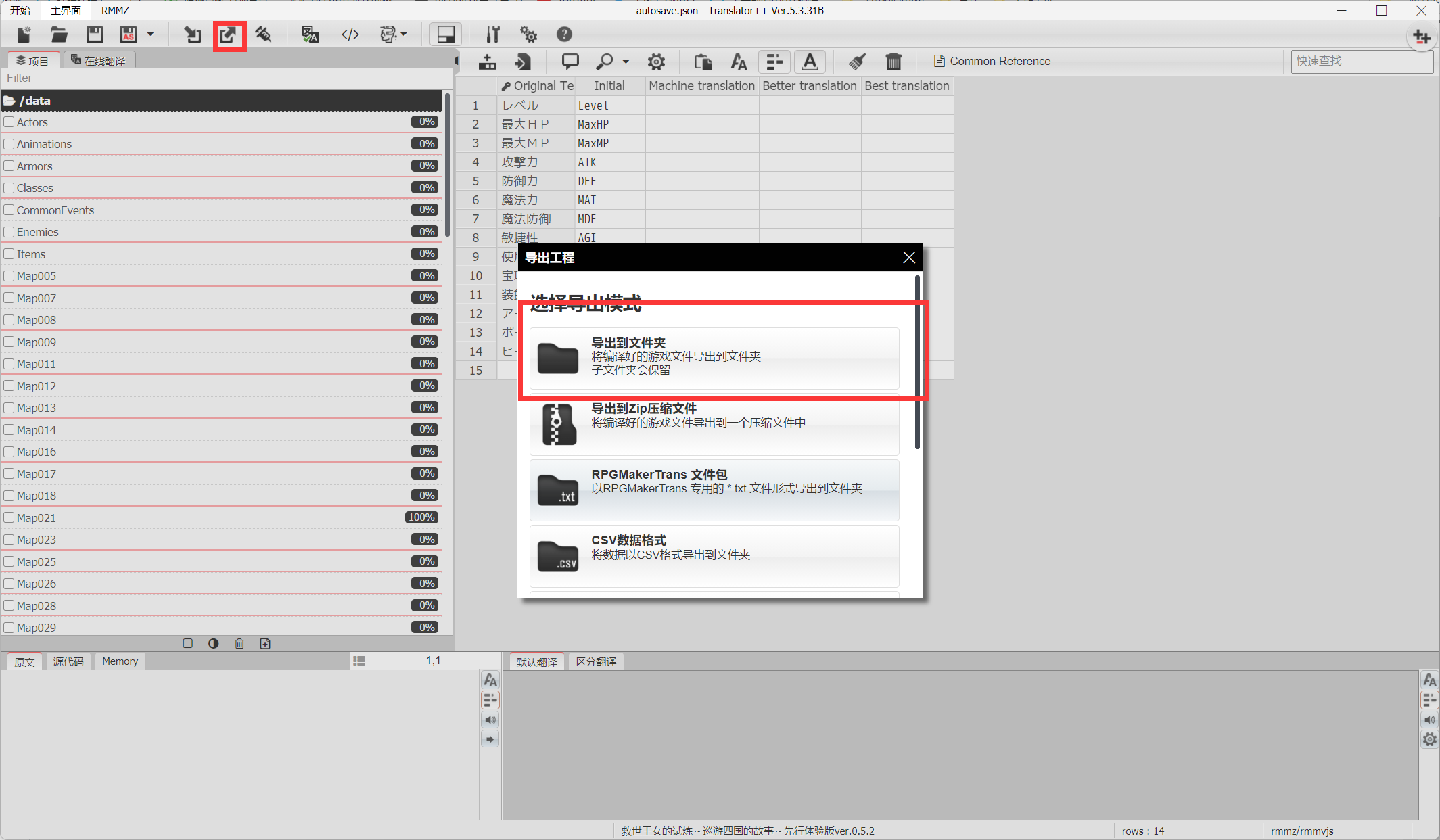Check the Map021 file checkbox

click(9, 518)
